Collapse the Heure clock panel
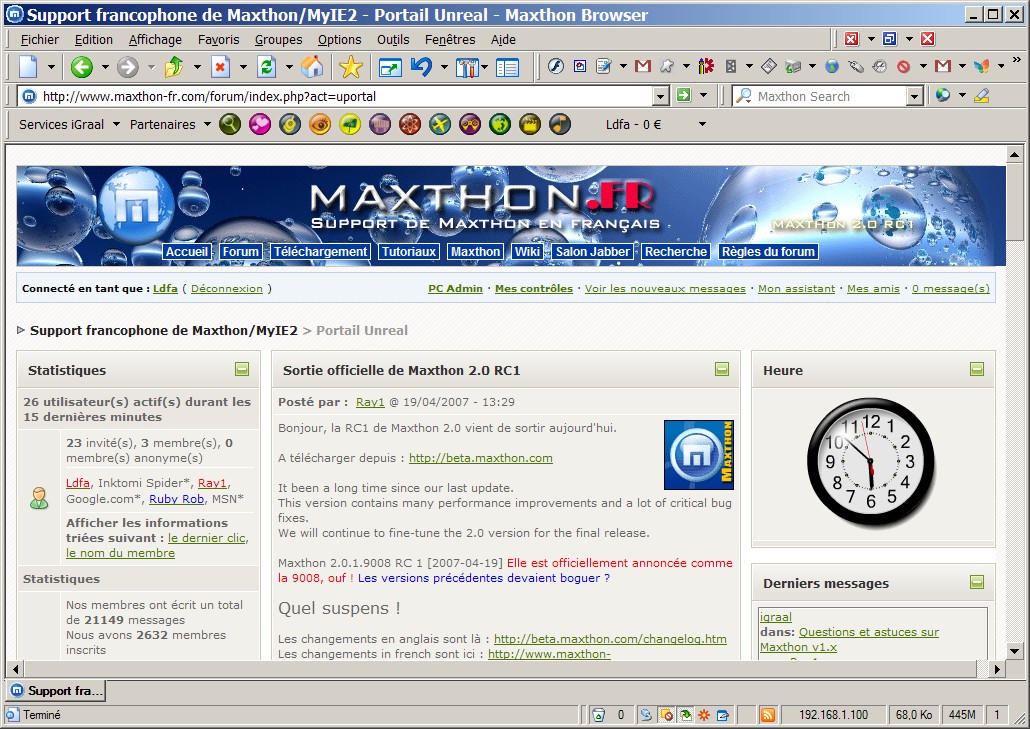Image resolution: width=1030 pixels, height=729 pixels. (977, 369)
